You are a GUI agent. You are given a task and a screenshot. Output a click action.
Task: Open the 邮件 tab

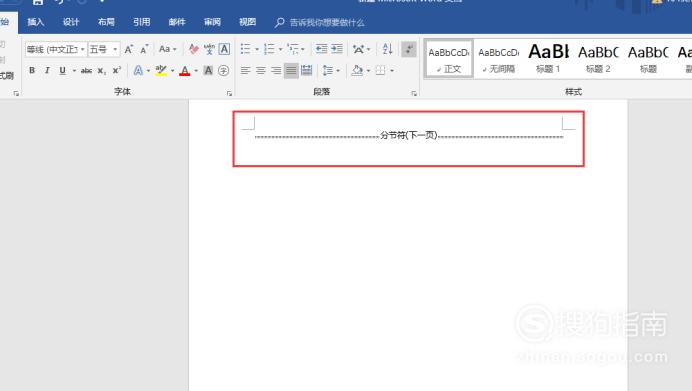[177, 22]
